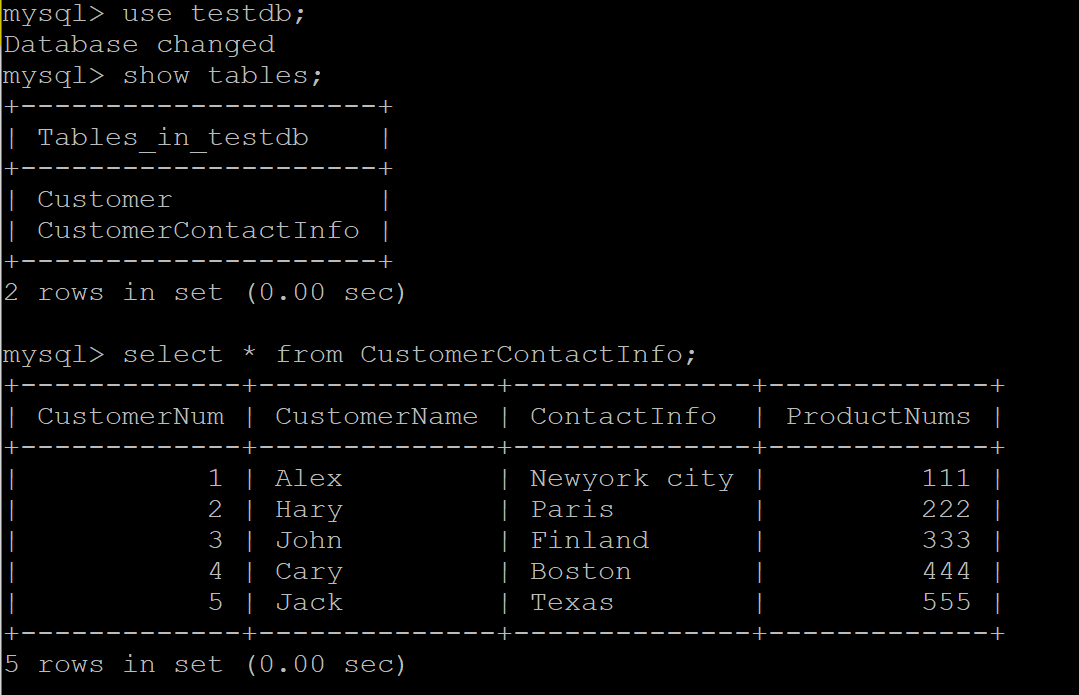Click the 'select * from CustomerContactInfo;' query
Screen dimensions: 1079x695
tap(410, 355)
